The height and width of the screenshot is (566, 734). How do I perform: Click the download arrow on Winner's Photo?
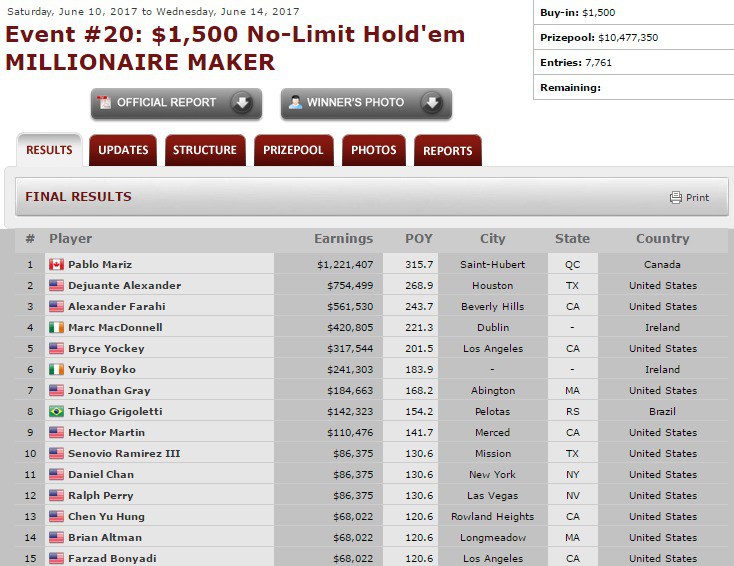(x=431, y=103)
